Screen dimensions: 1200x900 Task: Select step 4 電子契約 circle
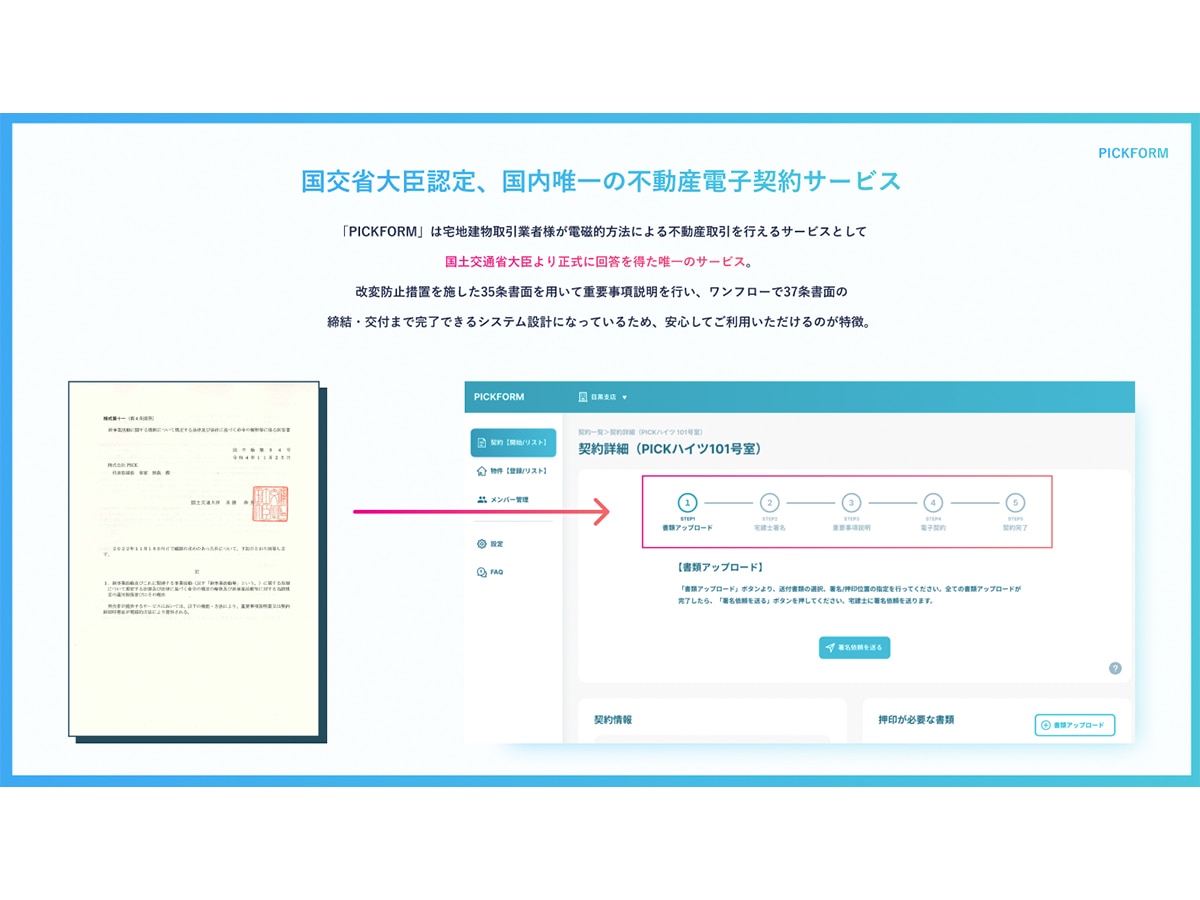point(933,503)
